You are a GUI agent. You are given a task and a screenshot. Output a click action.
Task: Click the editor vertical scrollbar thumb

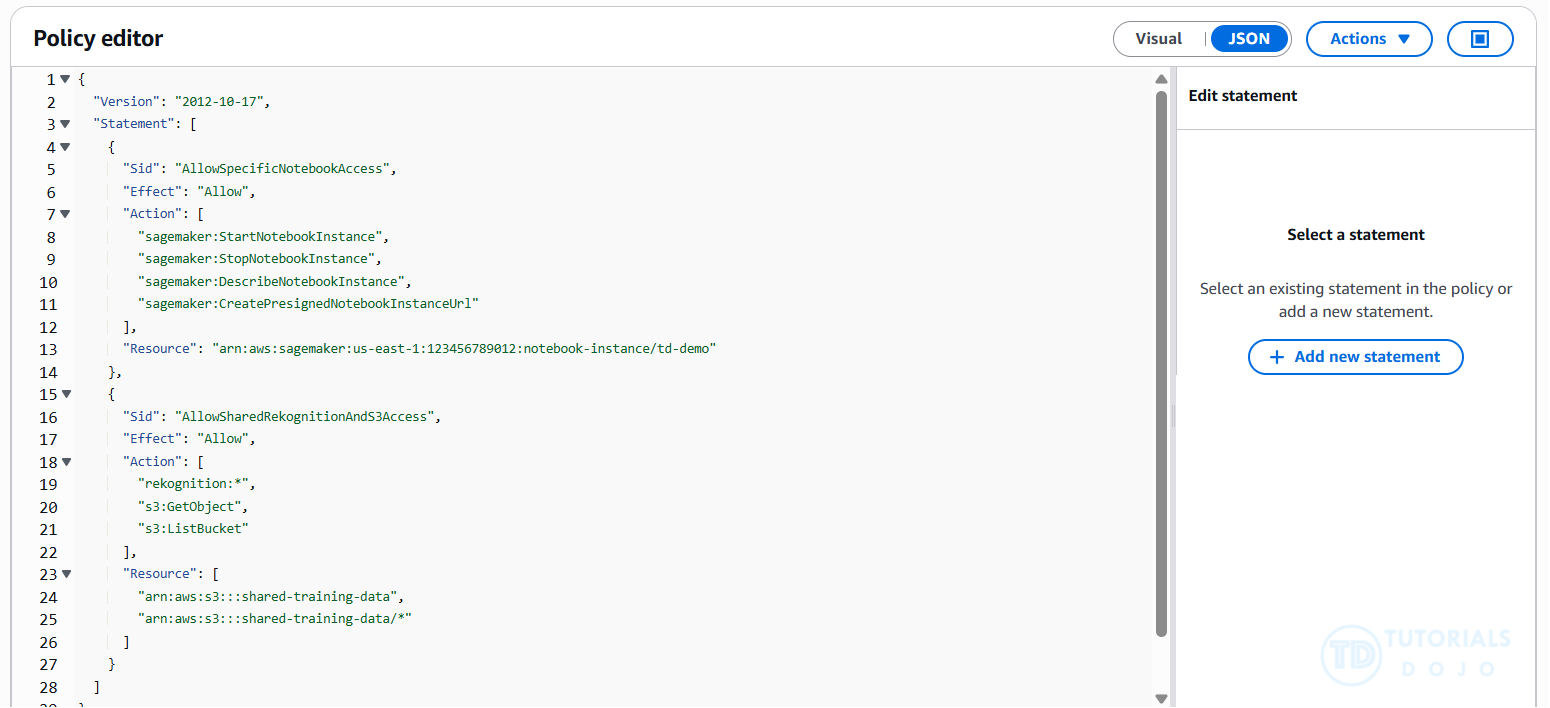click(1161, 360)
